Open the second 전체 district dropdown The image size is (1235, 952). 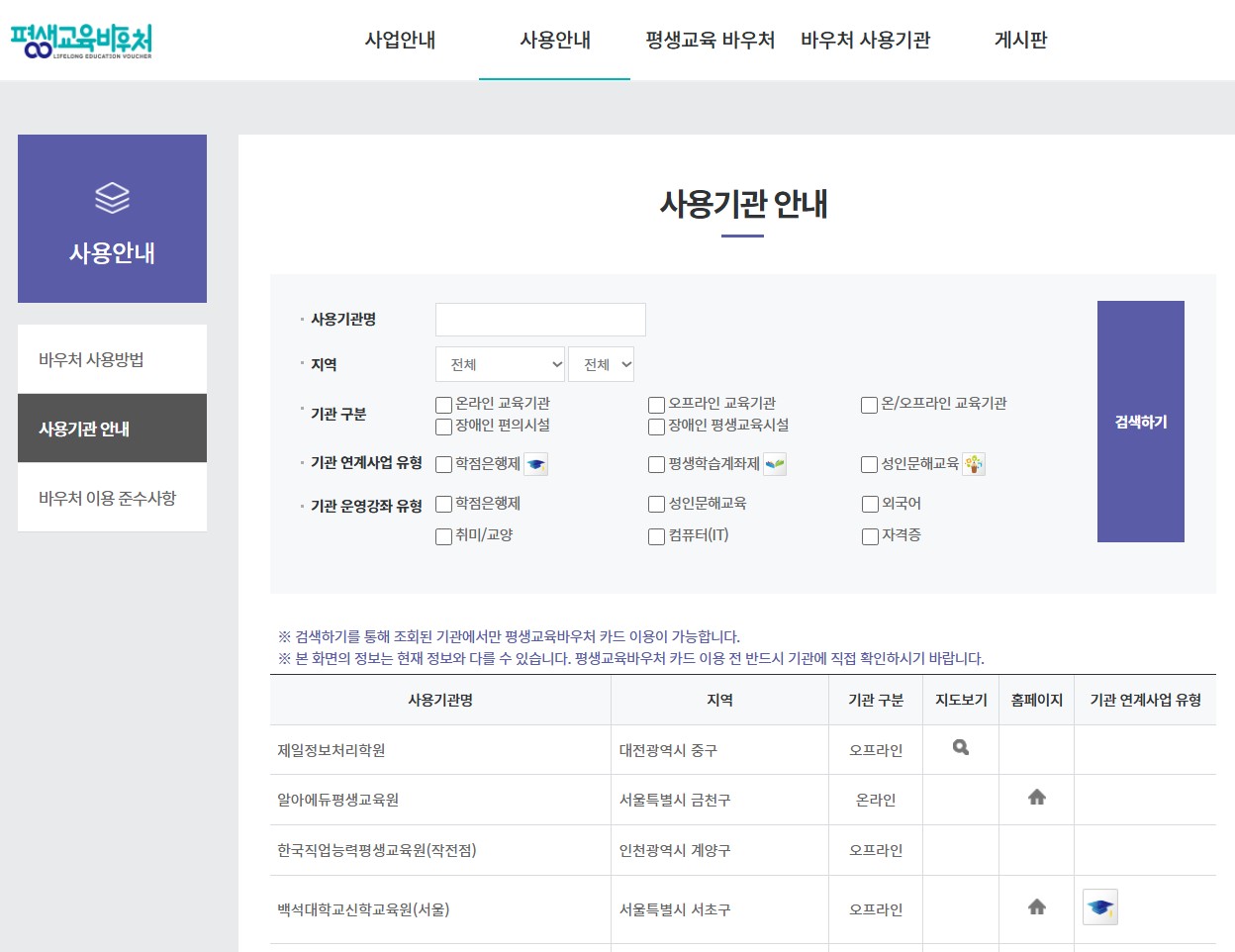click(x=601, y=364)
